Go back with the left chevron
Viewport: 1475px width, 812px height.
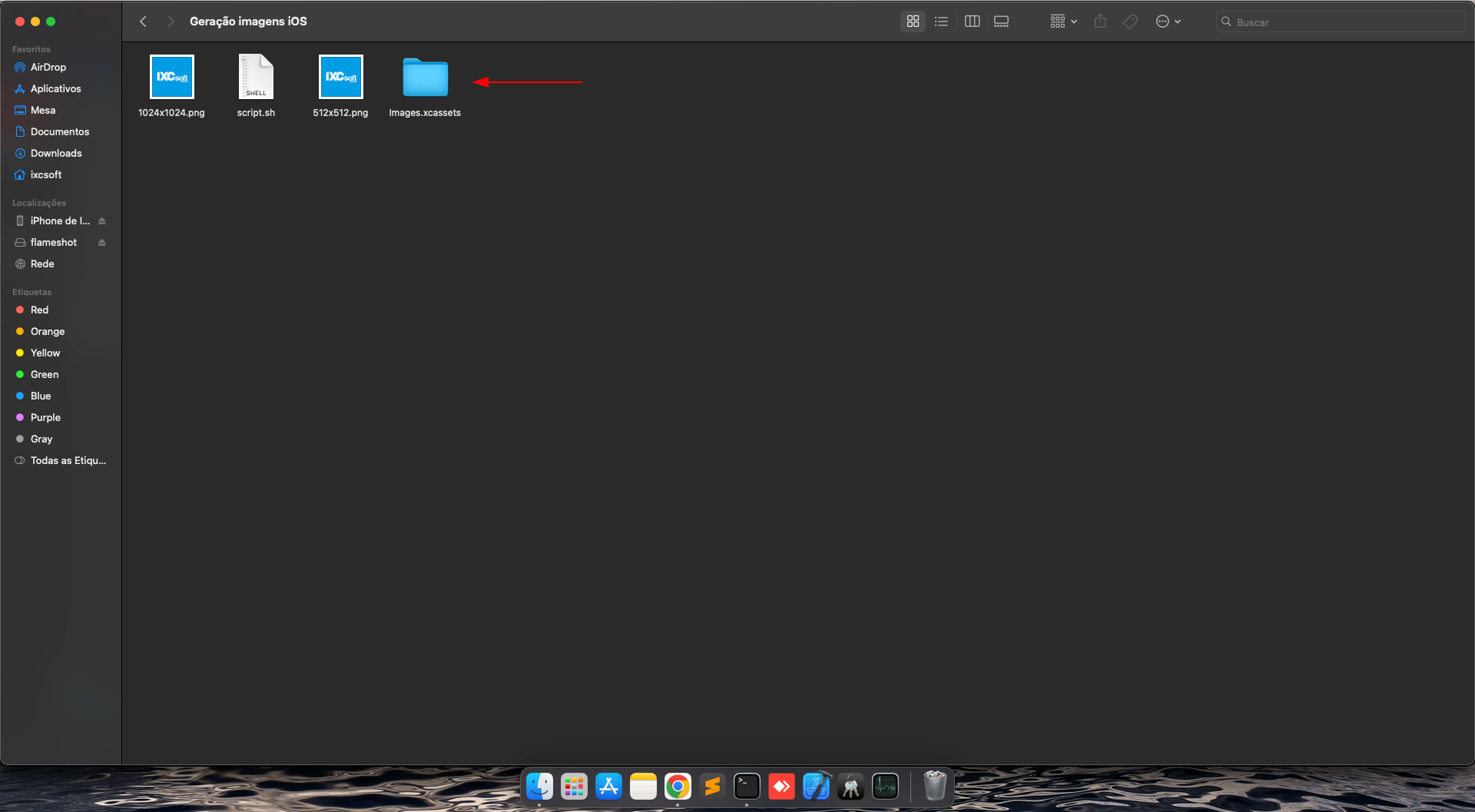pos(143,22)
